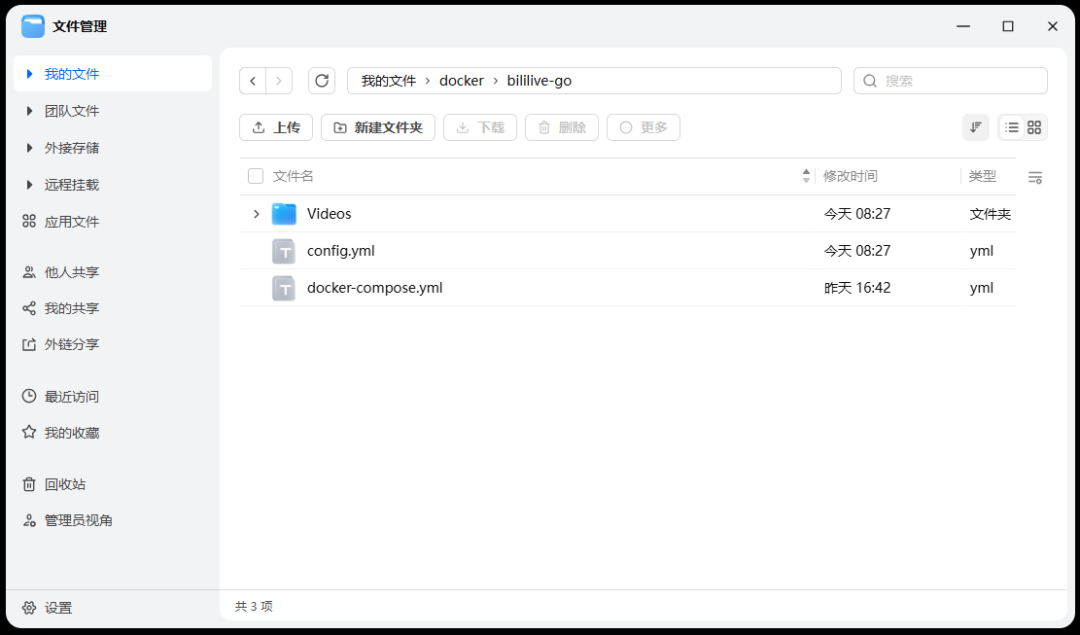1080x635 pixels.
Task: Open the 回收站 recycle bin
Action: click(x=65, y=484)
